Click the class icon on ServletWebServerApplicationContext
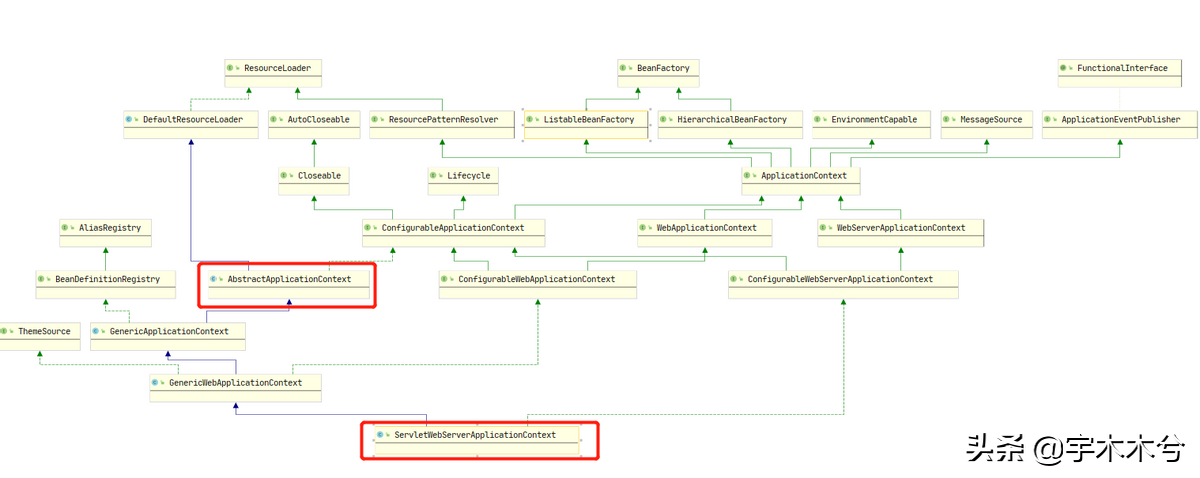Screen dimensions: 1200x478 382,435
